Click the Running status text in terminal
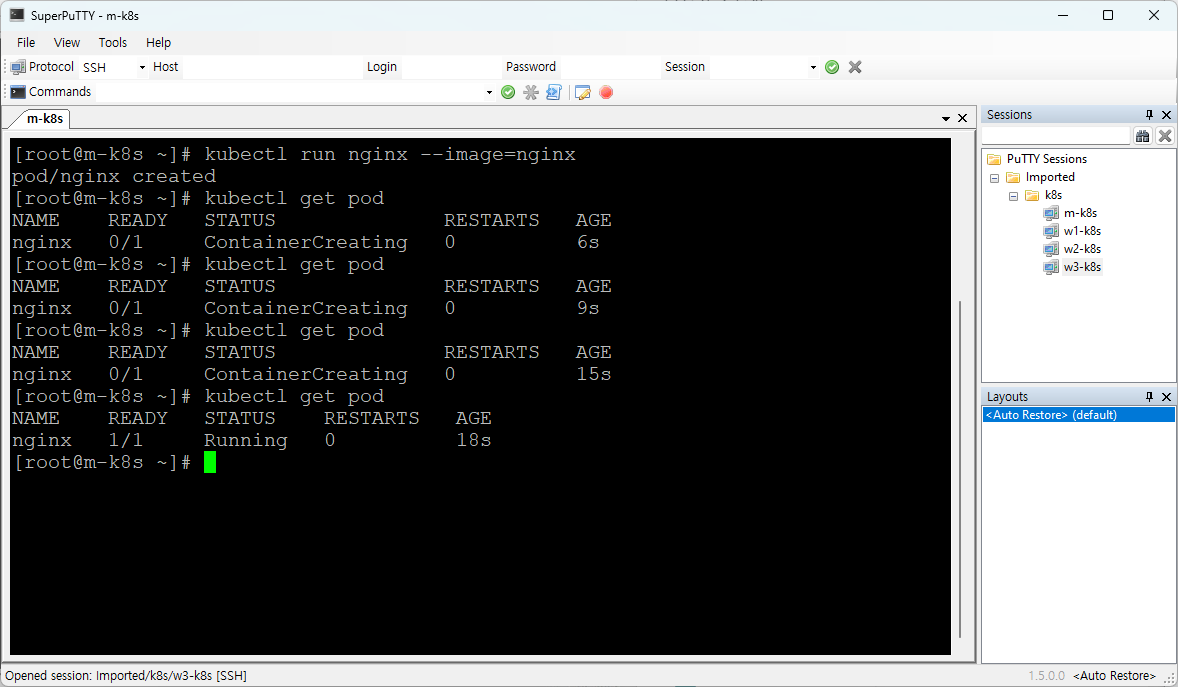 click(246, 440)
